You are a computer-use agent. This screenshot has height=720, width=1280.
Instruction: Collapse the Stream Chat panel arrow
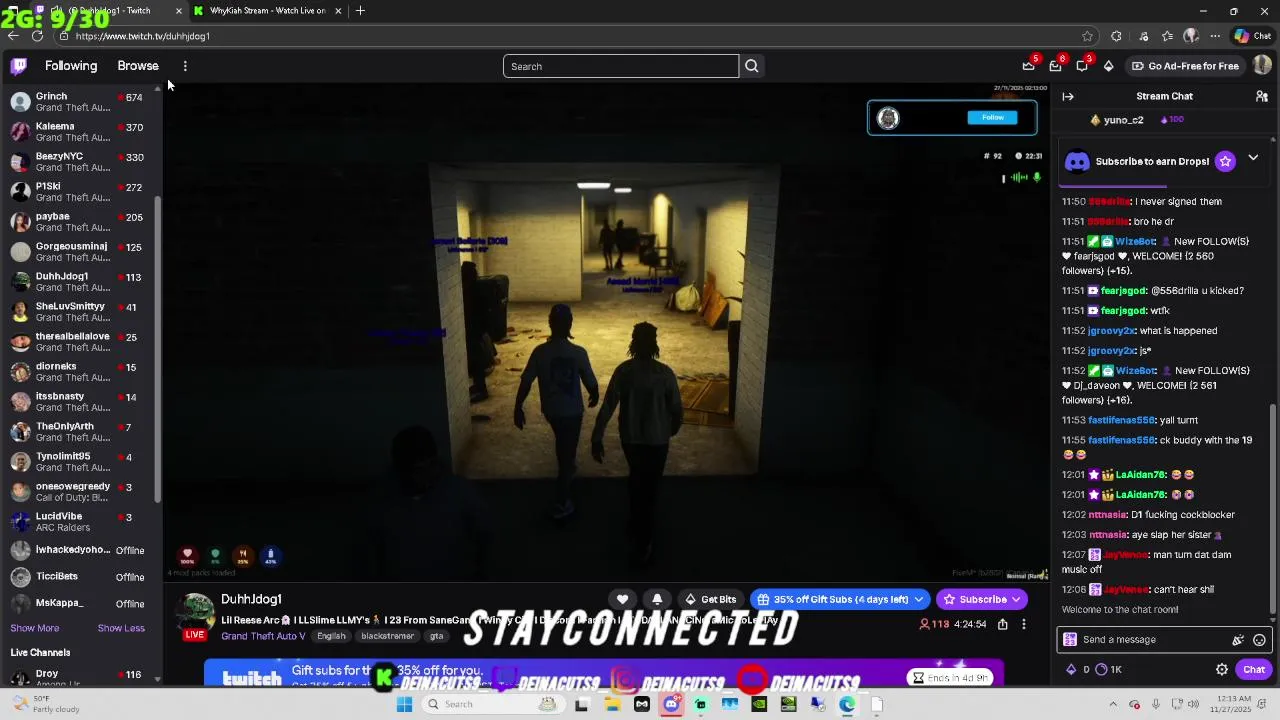[1068, 97]
